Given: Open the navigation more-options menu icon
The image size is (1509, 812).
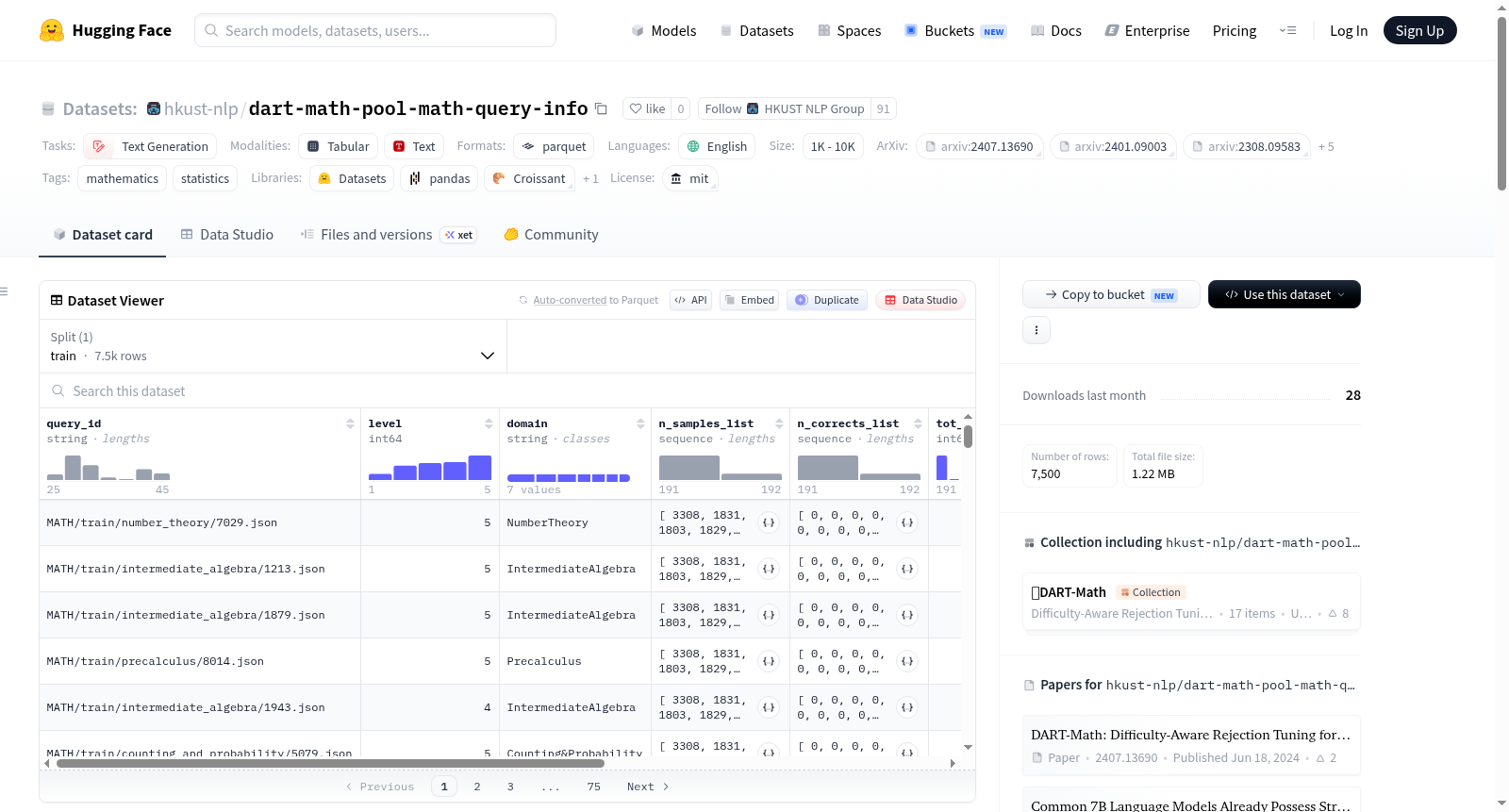Looking at the screenshot, I should click(1287, 30).
